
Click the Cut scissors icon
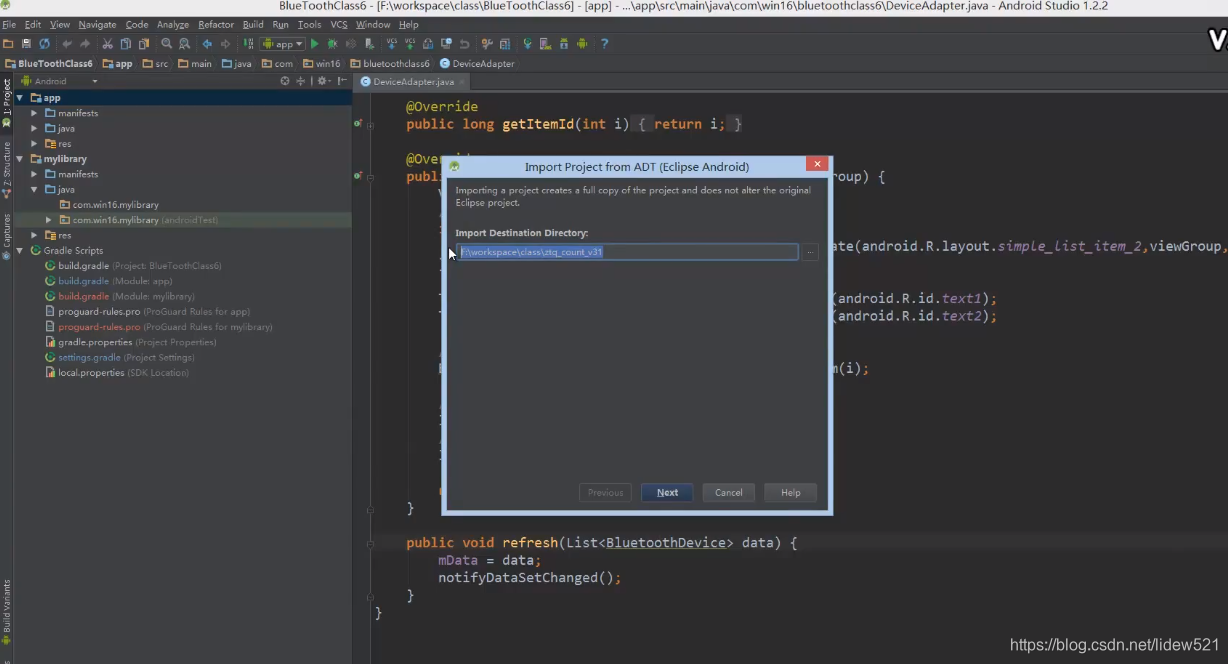pyautogui.click(x=108, y=44)
